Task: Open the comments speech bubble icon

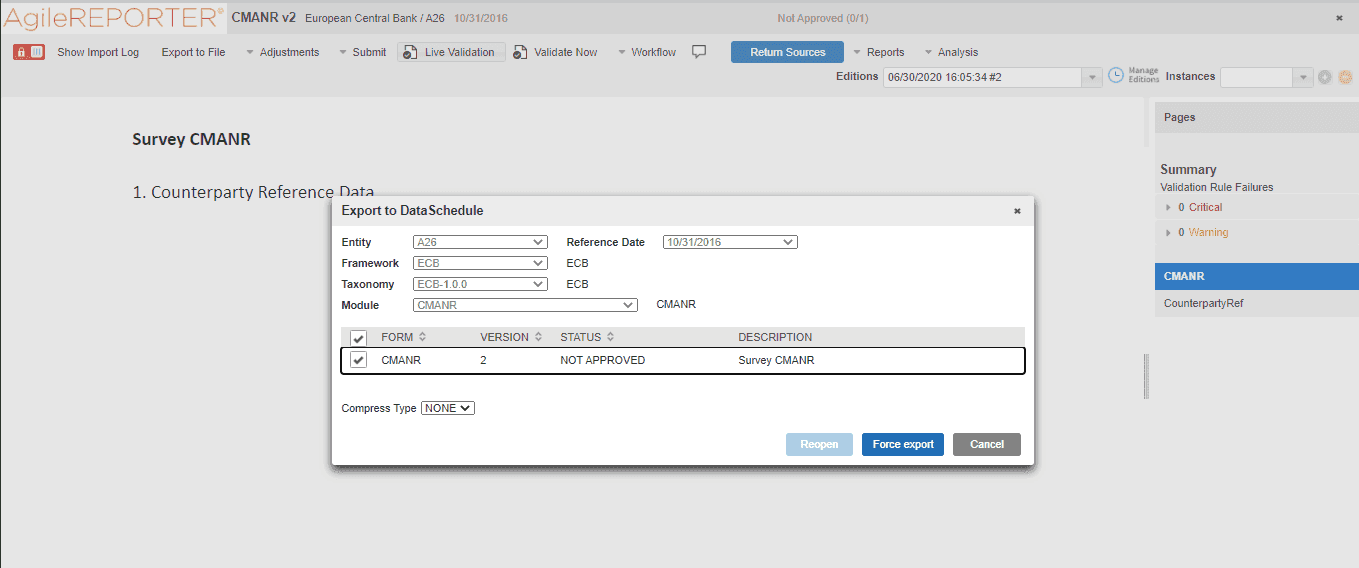Action: pos(699,52)
